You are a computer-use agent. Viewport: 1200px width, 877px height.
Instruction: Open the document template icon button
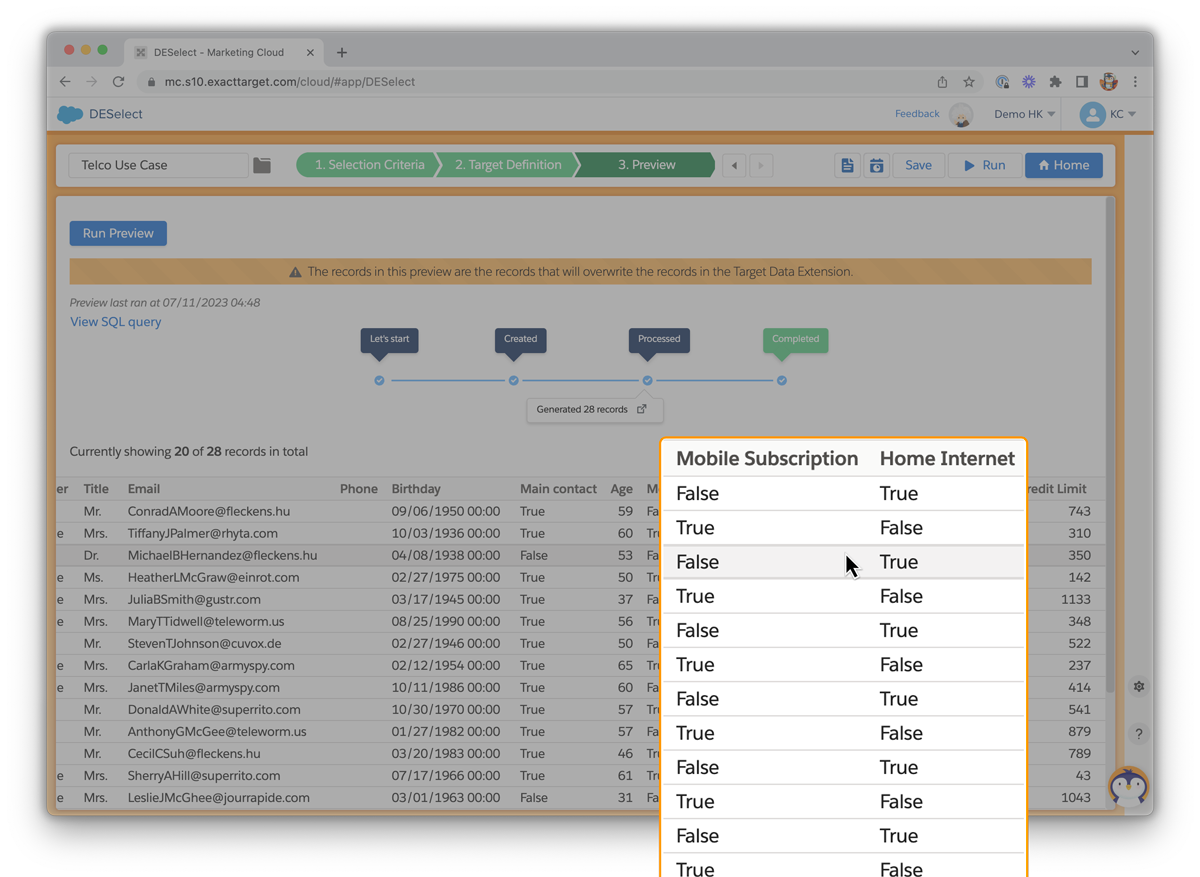(x=847, y=165)
